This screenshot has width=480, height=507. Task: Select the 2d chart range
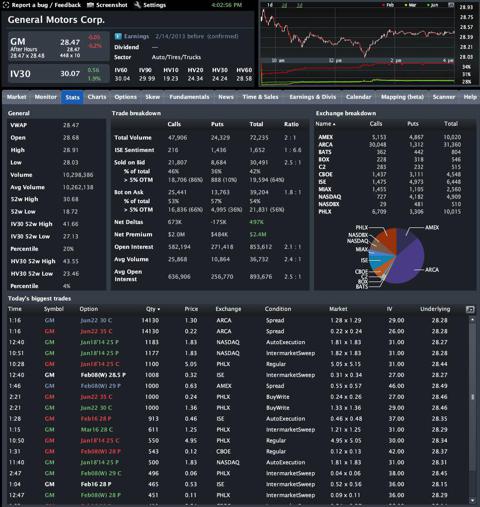[x=284, y=5]
